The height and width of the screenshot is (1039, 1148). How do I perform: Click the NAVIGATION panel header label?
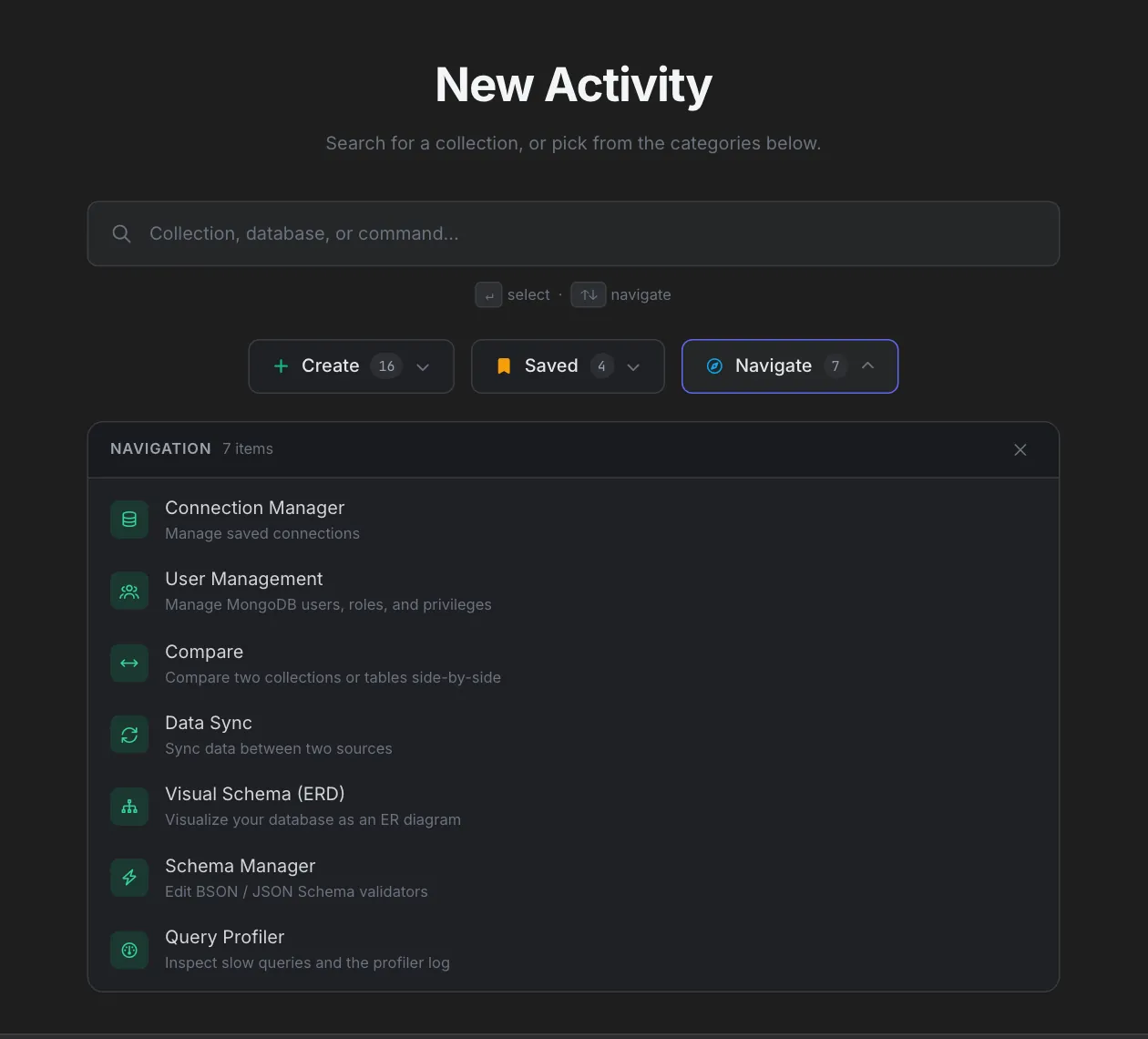160,448
